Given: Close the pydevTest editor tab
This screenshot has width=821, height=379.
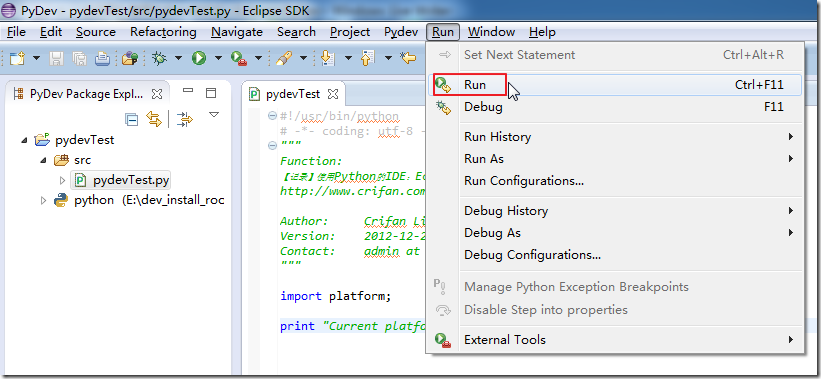Looking at the screenshot, I should pyautogui.click(x=333, y=95).
